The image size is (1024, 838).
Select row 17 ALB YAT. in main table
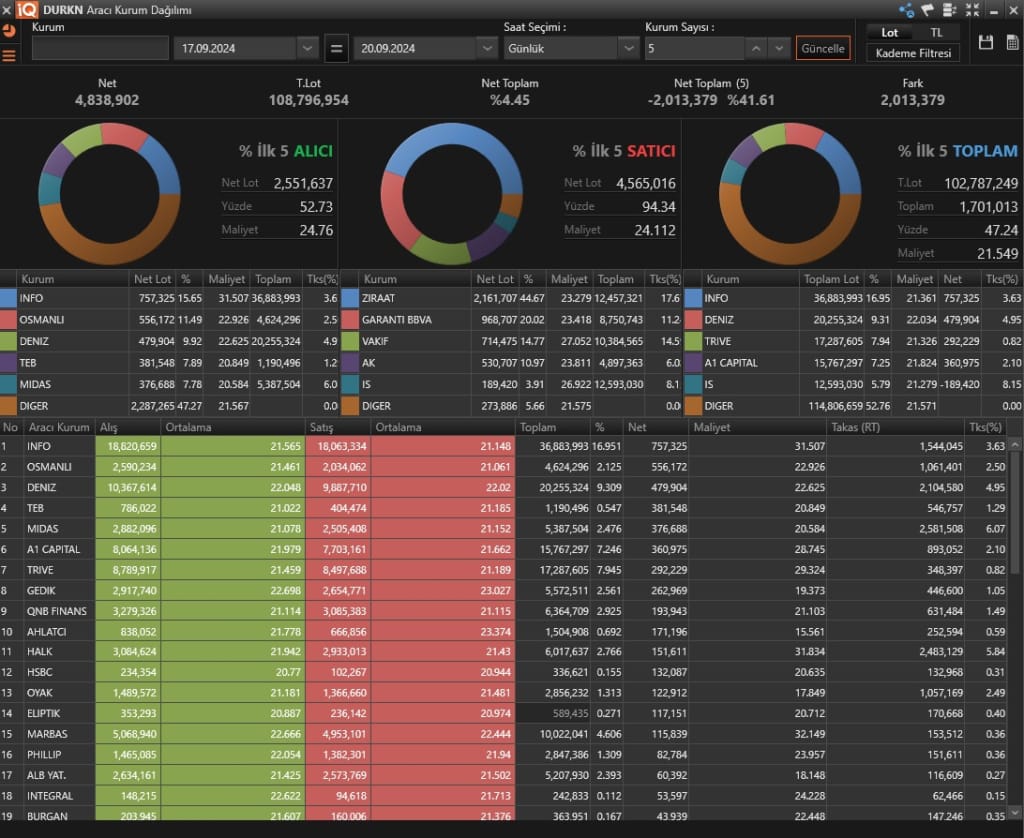504,775
